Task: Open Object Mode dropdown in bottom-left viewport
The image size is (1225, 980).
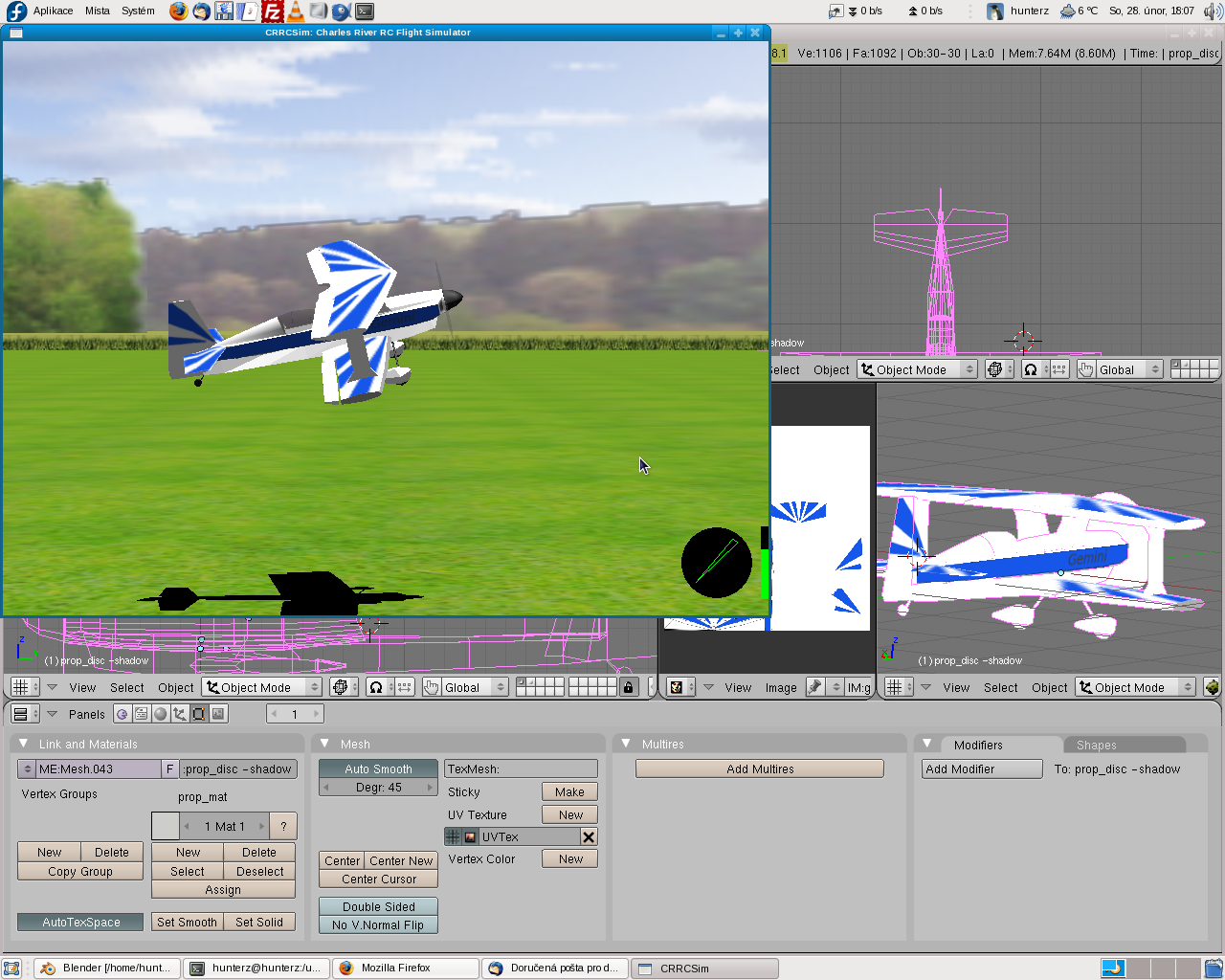Action: coord(262,687)
